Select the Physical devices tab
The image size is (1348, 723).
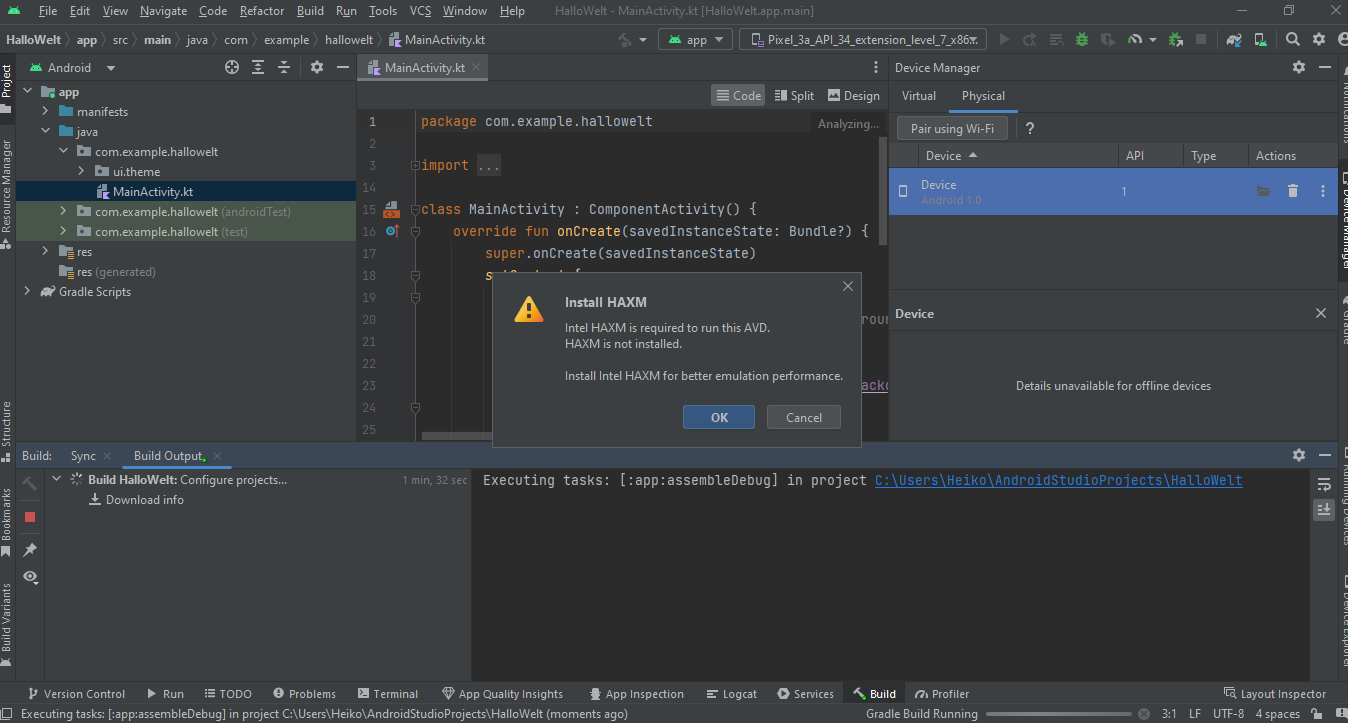pyautogui.click(x=983, y=96)
